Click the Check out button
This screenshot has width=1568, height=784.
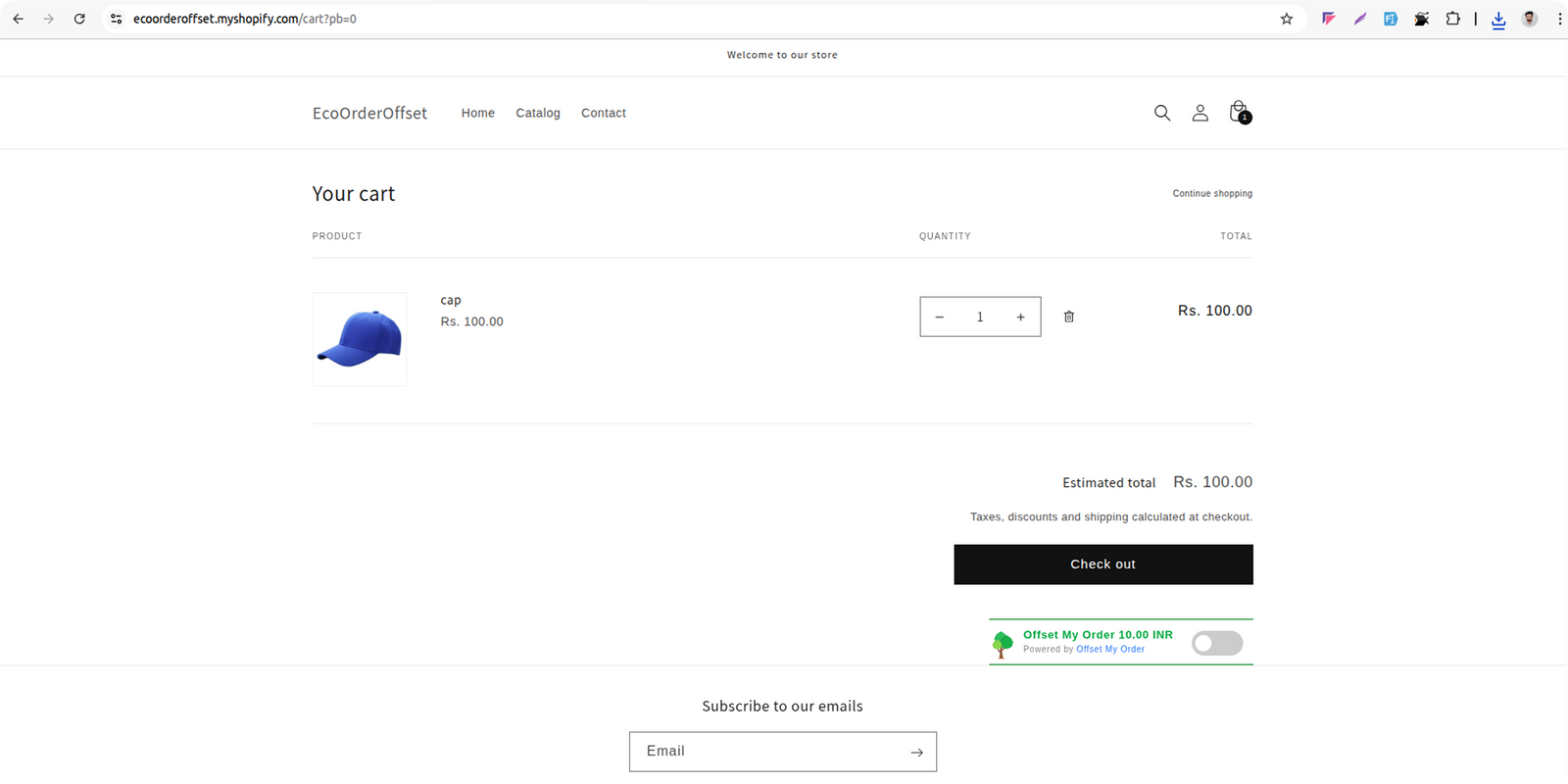tap(1103, 564)
